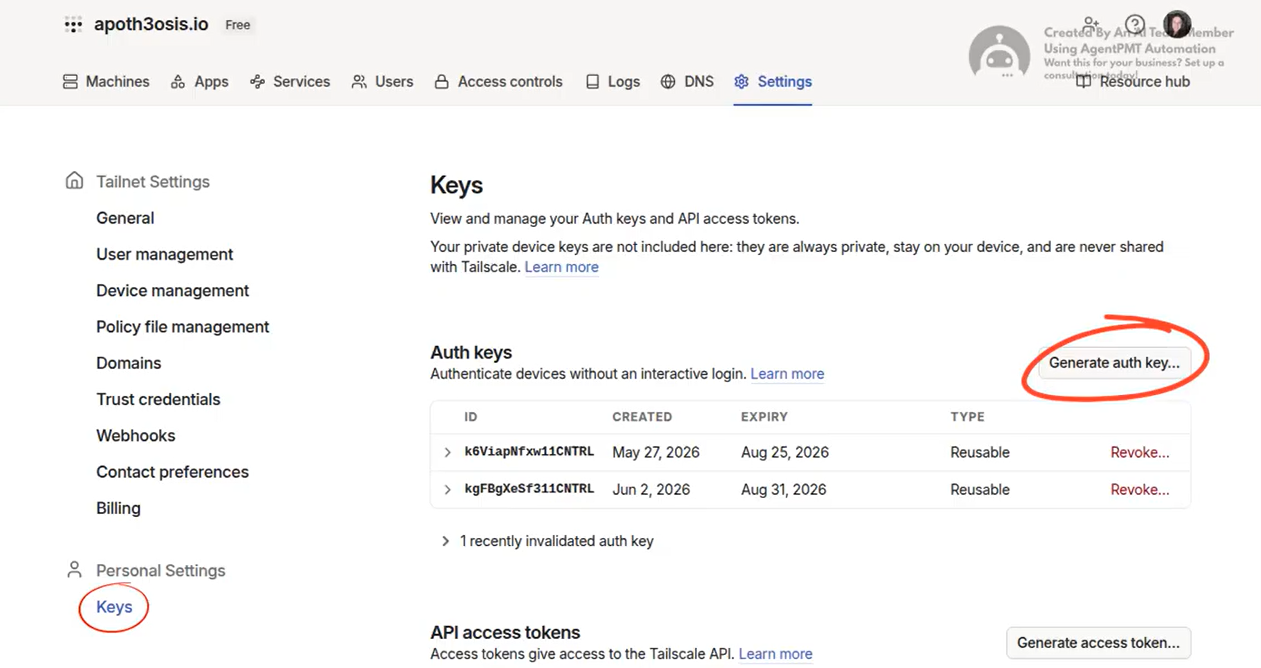This screenshot has width=1261, height=668.
Task: Click the May 27, 2026 created date
Action: pos(656,453)
